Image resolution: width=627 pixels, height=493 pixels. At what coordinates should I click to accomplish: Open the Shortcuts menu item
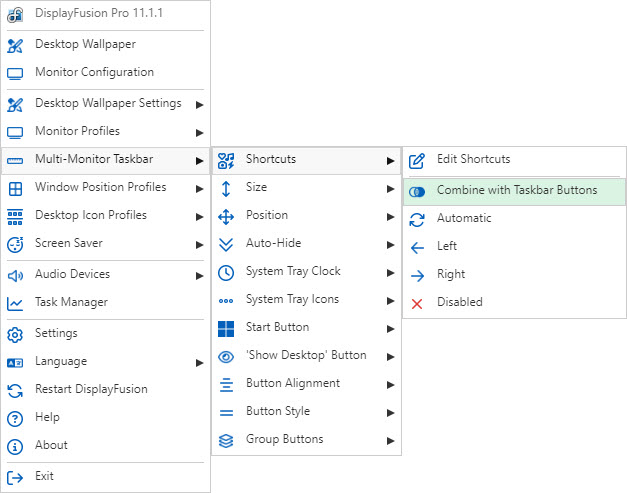click(x=306, y=161)
